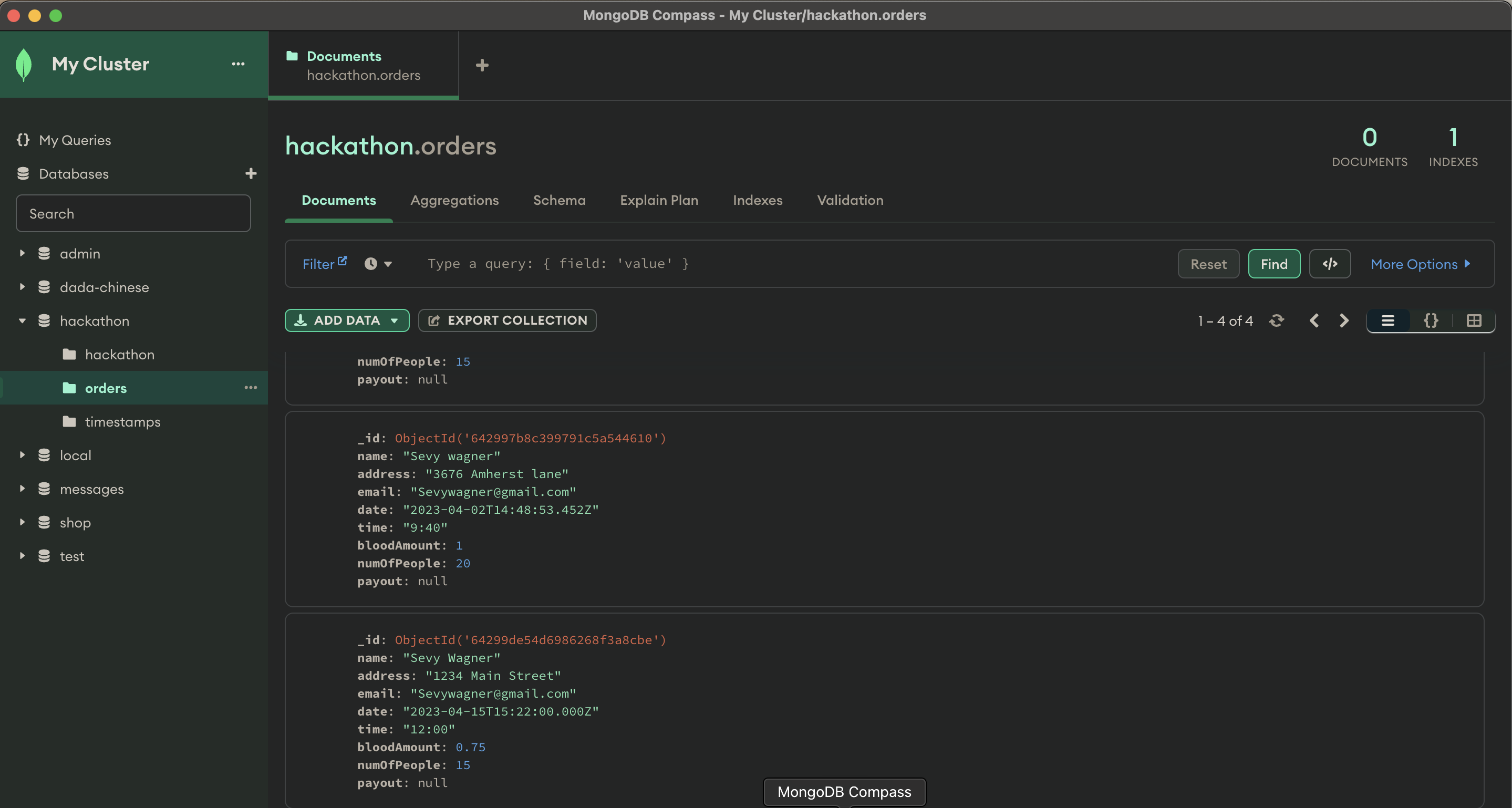Go to the next page of documents

(x=1343, y=320)
